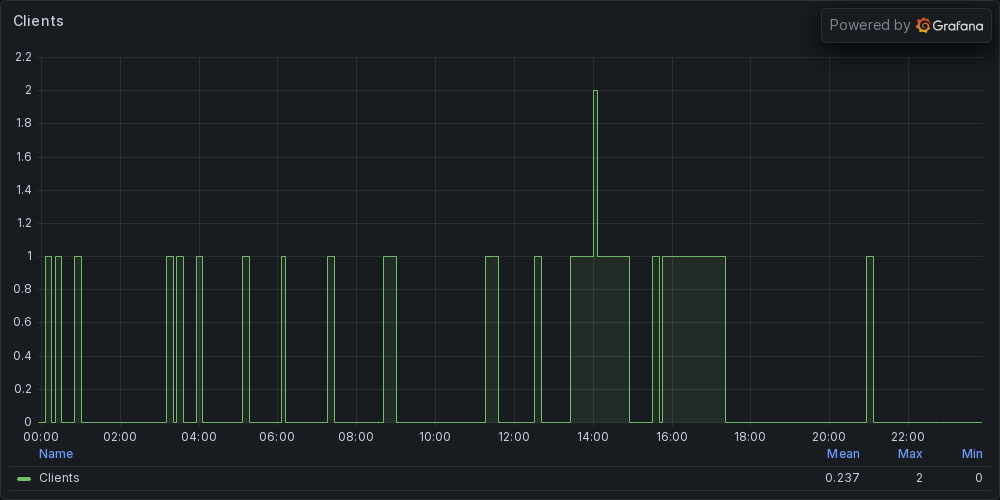Image resolution: width=1000 pixels, height=500 pixels.
Task: Sort legend by Name column header
Action: click(x=56, y=454)
